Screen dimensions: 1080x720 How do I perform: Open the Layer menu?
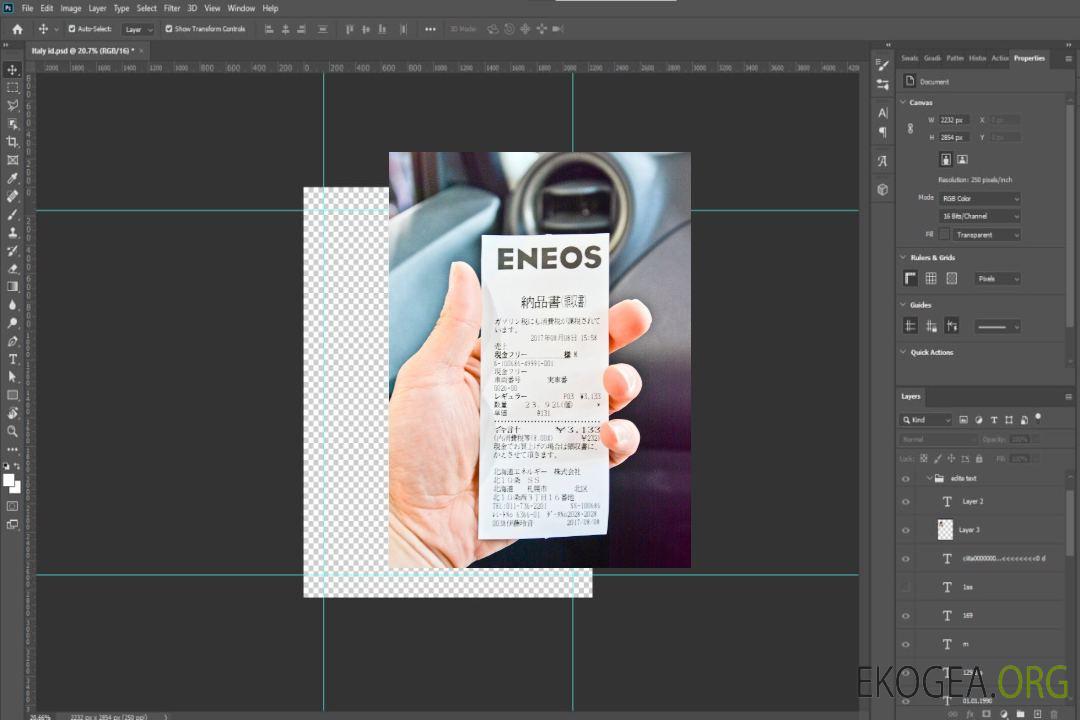[x=97, y=8]
